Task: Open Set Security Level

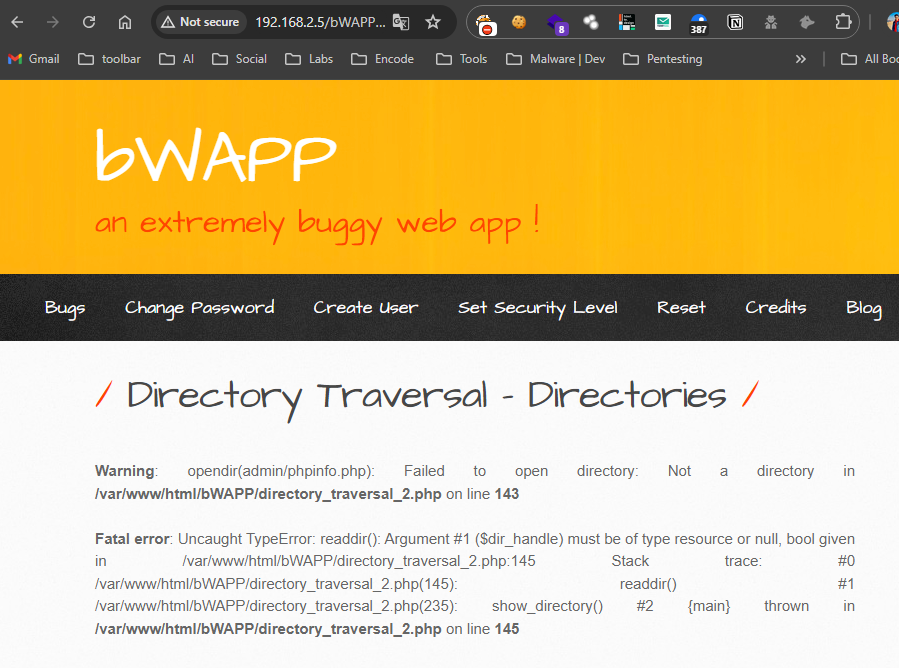Action: click(x=538, y=308)
